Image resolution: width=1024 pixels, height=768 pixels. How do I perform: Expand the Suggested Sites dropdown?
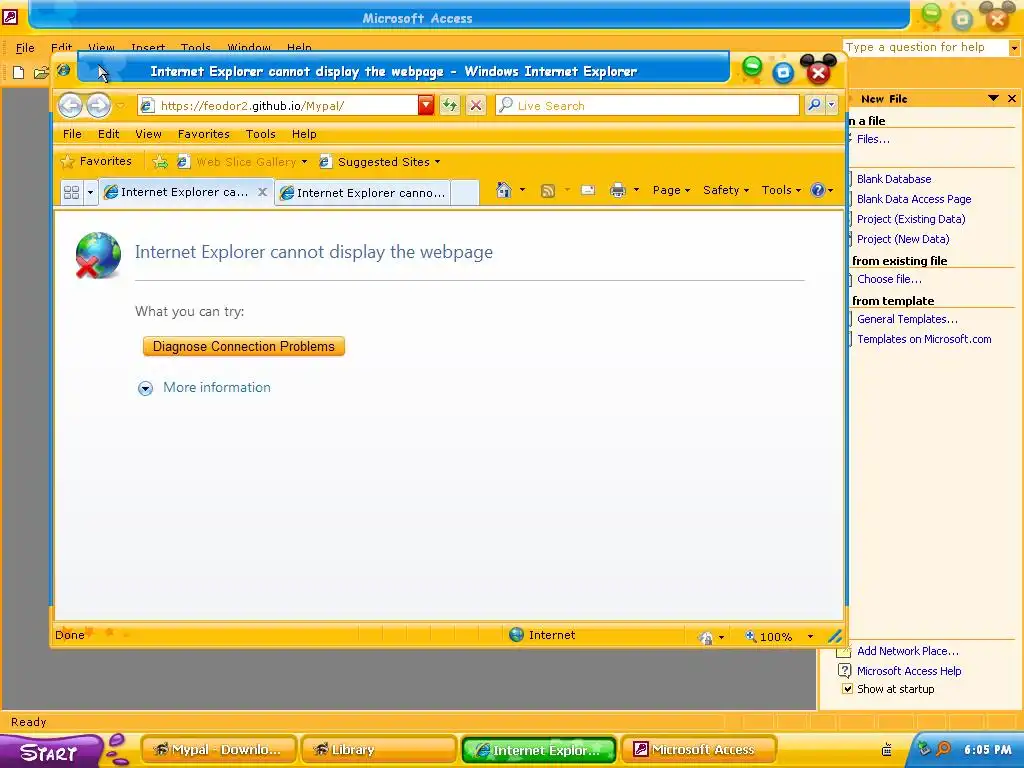438,162
